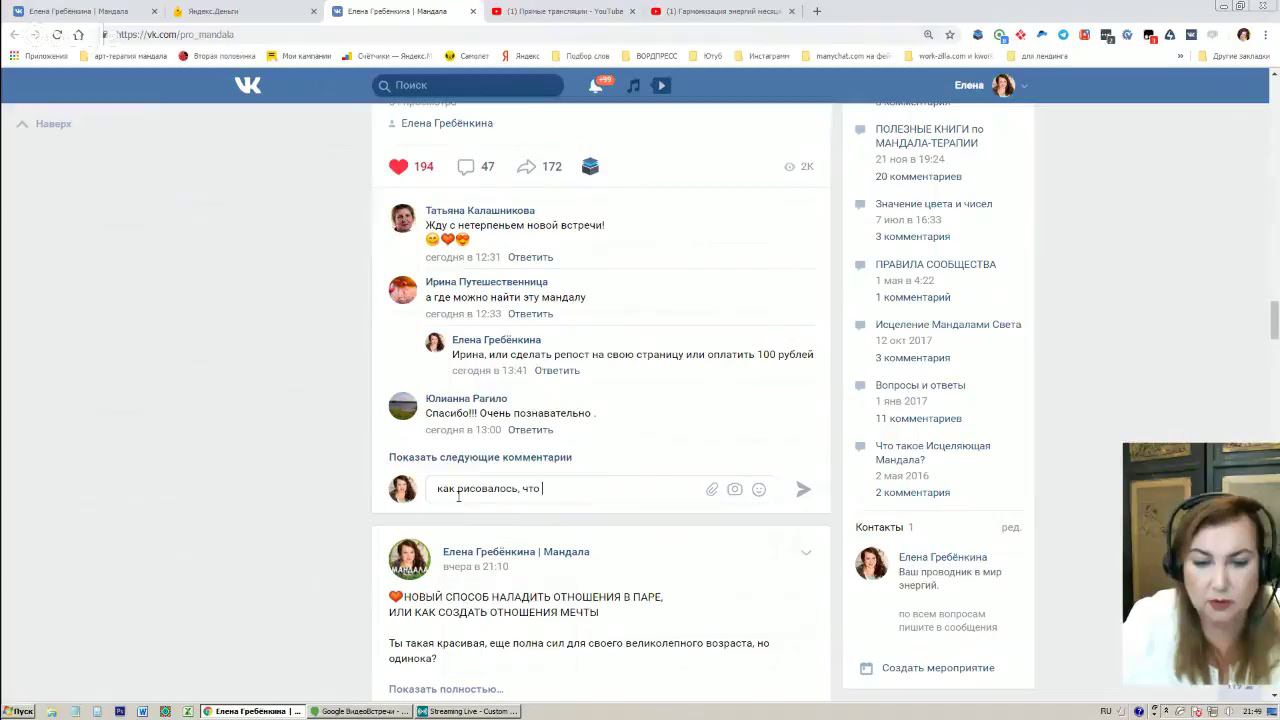Open the music player icon
Screen dimensions: 1280x720
633,86
